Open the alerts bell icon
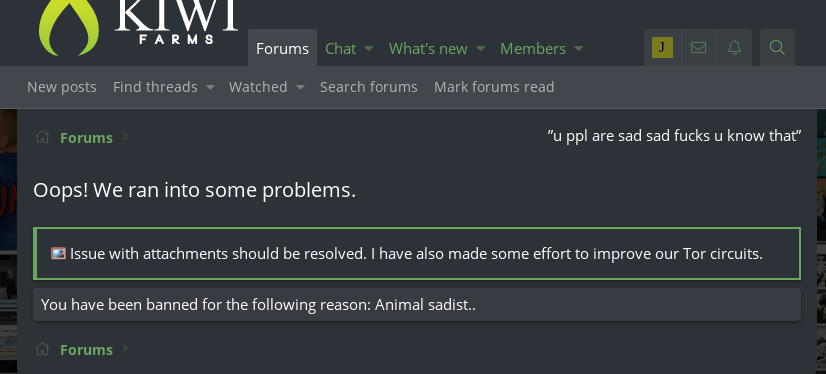This screenshot has height=374, width=826. [x=734, y=48]
